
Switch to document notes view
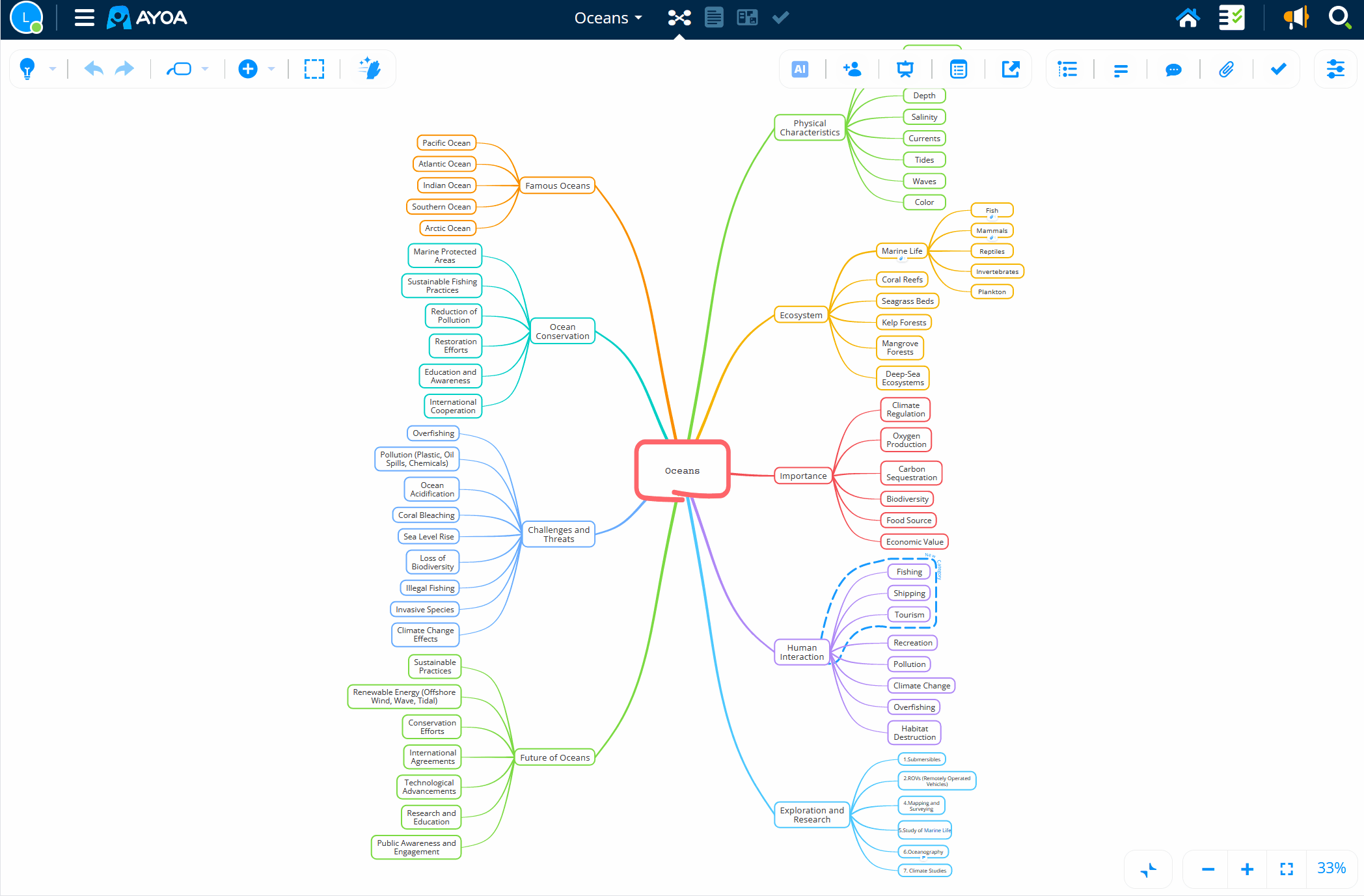[x=714, y=18]
